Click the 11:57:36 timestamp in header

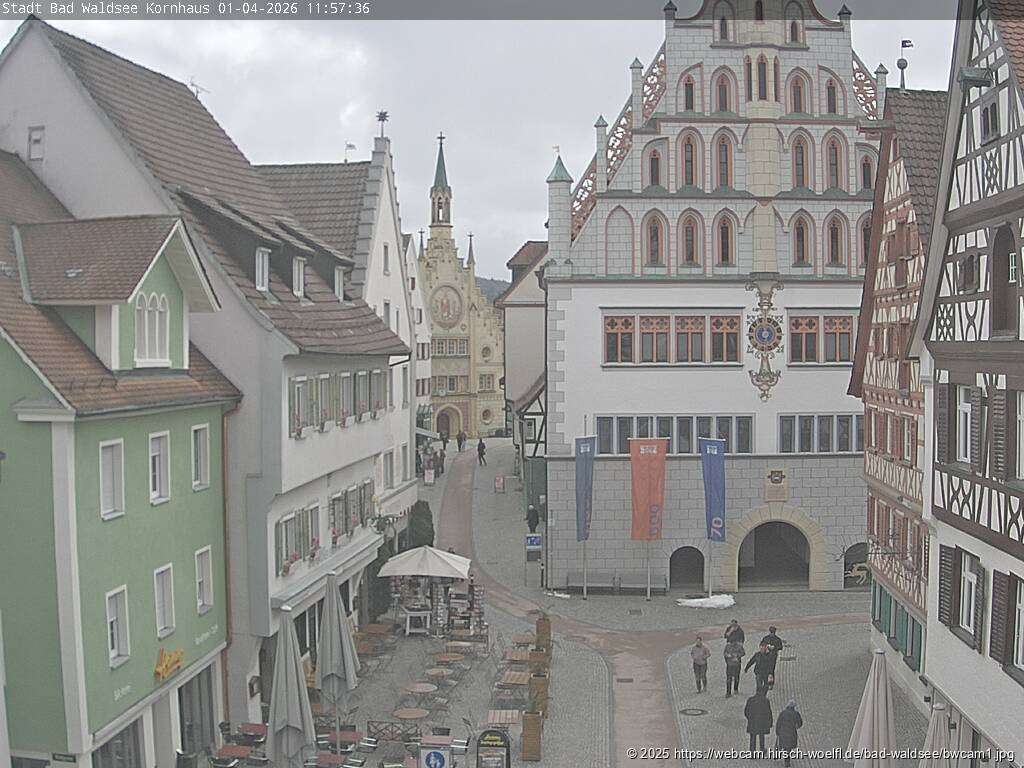[x=337, y=8]
